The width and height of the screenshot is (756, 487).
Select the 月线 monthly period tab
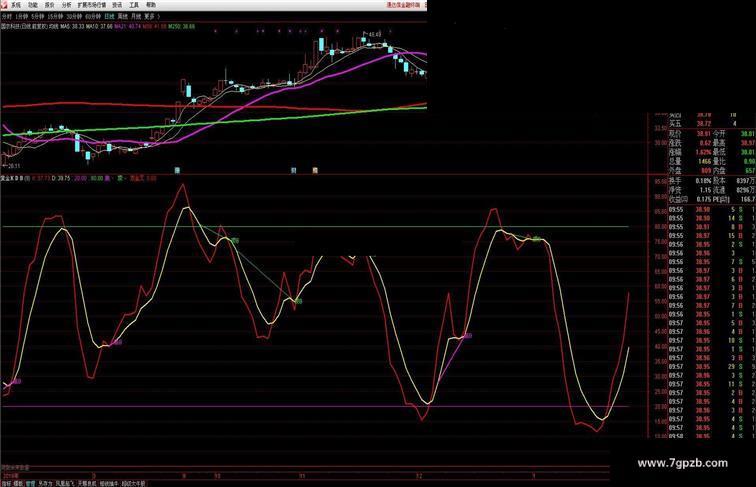pos(136,17)
